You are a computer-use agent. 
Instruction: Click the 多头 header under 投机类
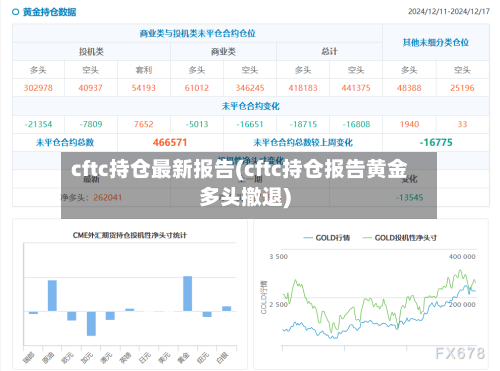pyautogui.click(x=38, y=70)
